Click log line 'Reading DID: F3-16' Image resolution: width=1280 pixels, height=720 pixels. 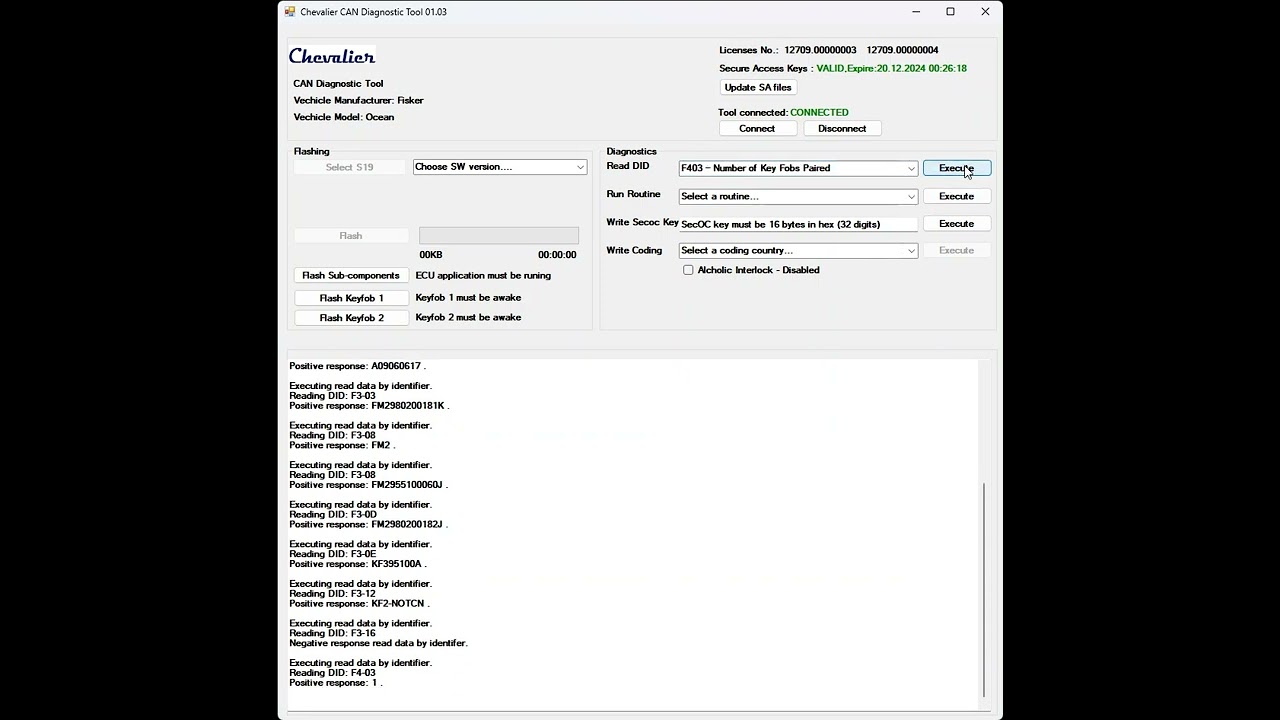(x=332, y=633)
